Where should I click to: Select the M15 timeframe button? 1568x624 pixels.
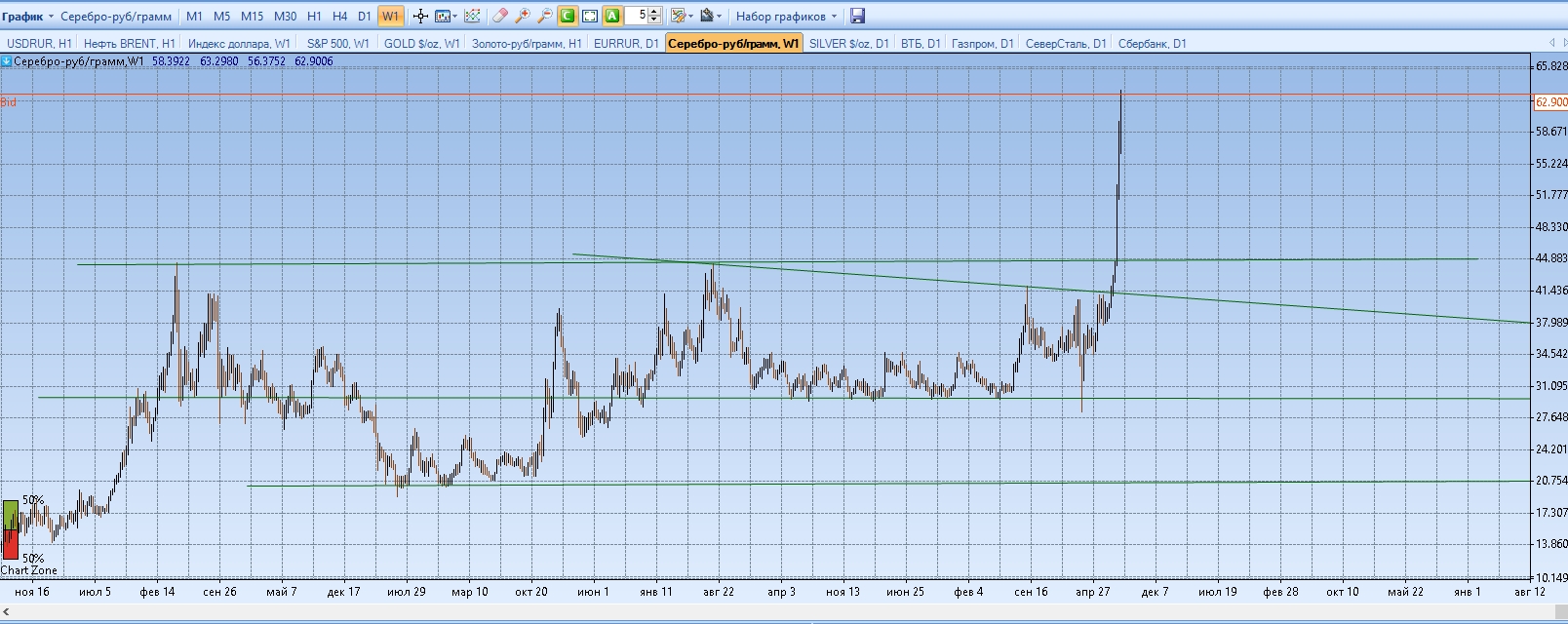252,17
